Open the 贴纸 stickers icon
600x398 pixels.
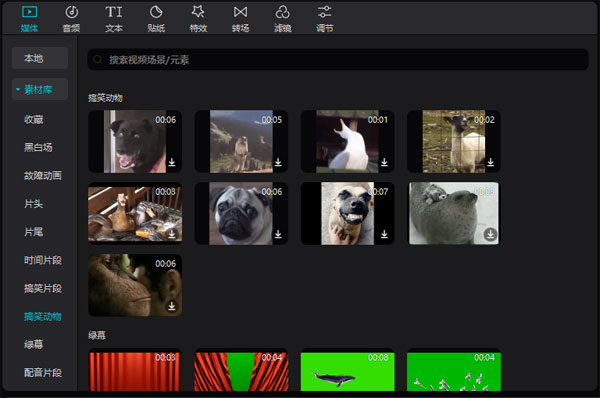156,12
